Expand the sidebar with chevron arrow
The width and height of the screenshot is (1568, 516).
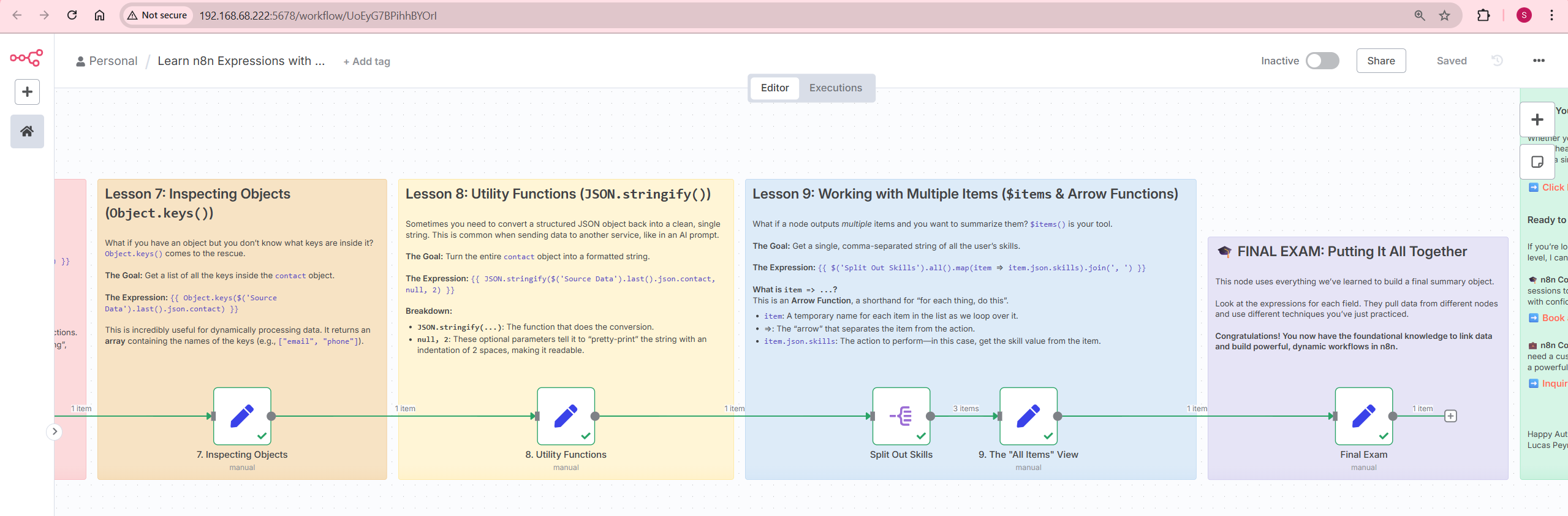[x=55, y=431]
